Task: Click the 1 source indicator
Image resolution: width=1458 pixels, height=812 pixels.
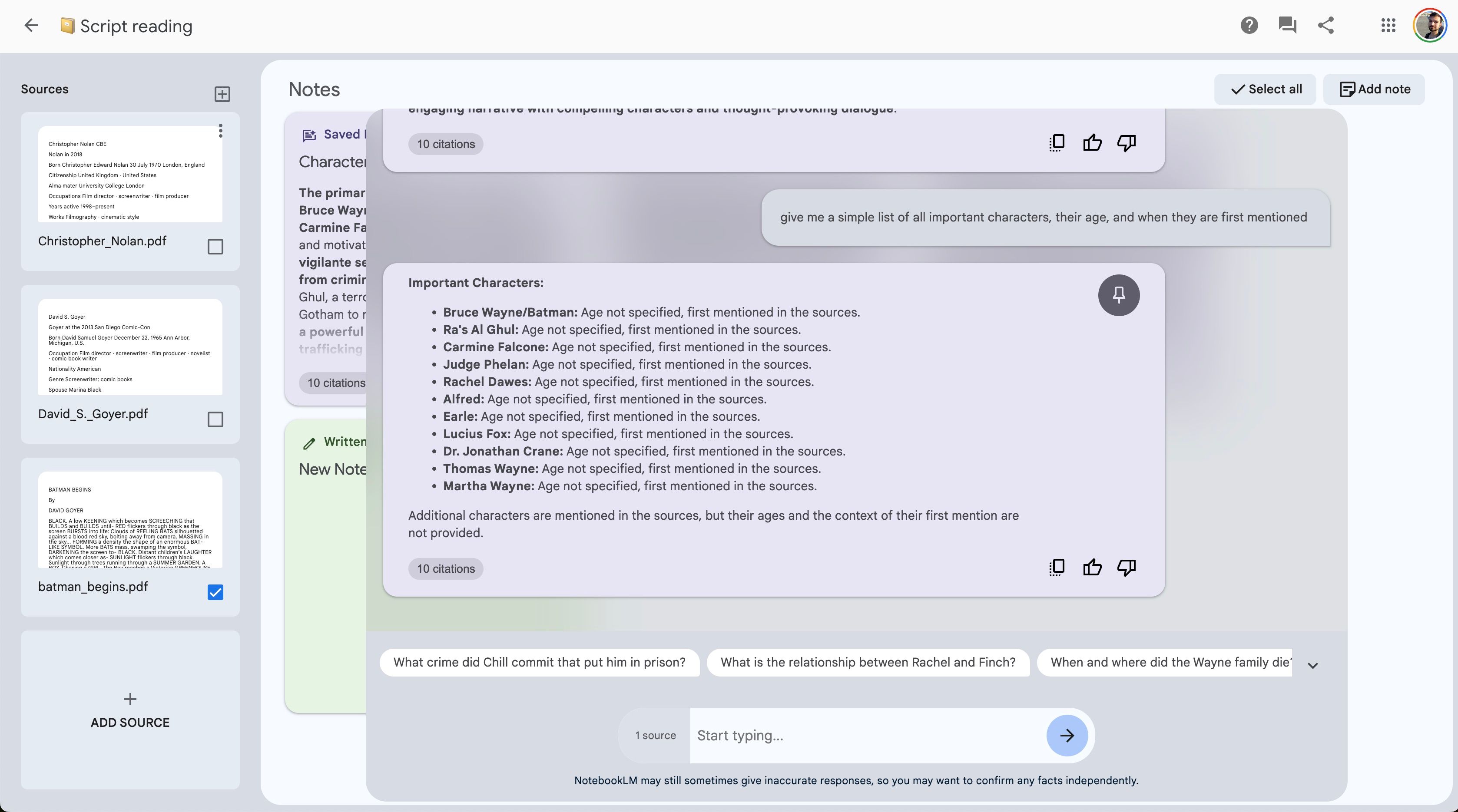Action: click(x=655, y=736)
